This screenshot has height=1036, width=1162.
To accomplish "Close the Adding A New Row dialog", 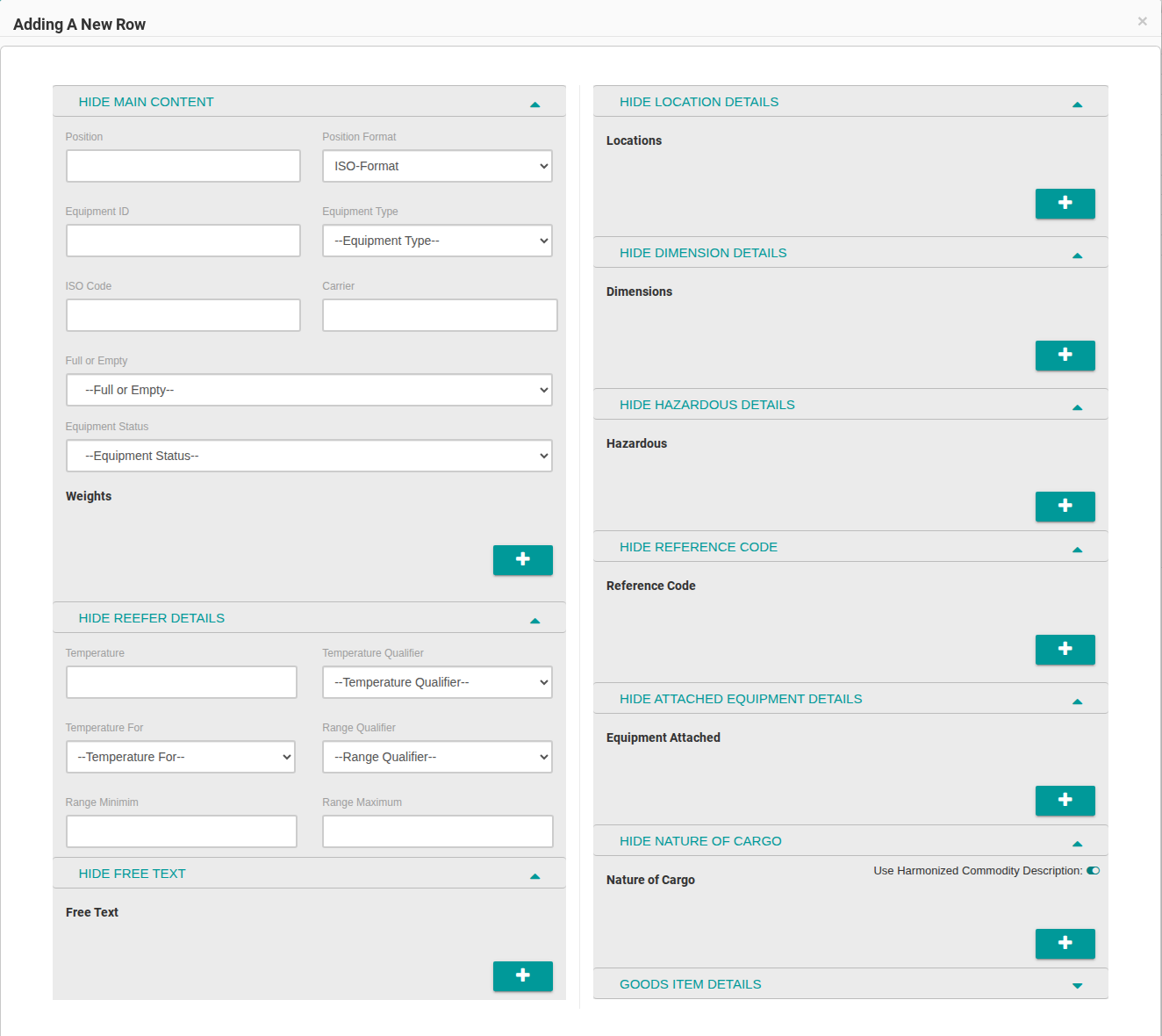I will coord(1142,21).
